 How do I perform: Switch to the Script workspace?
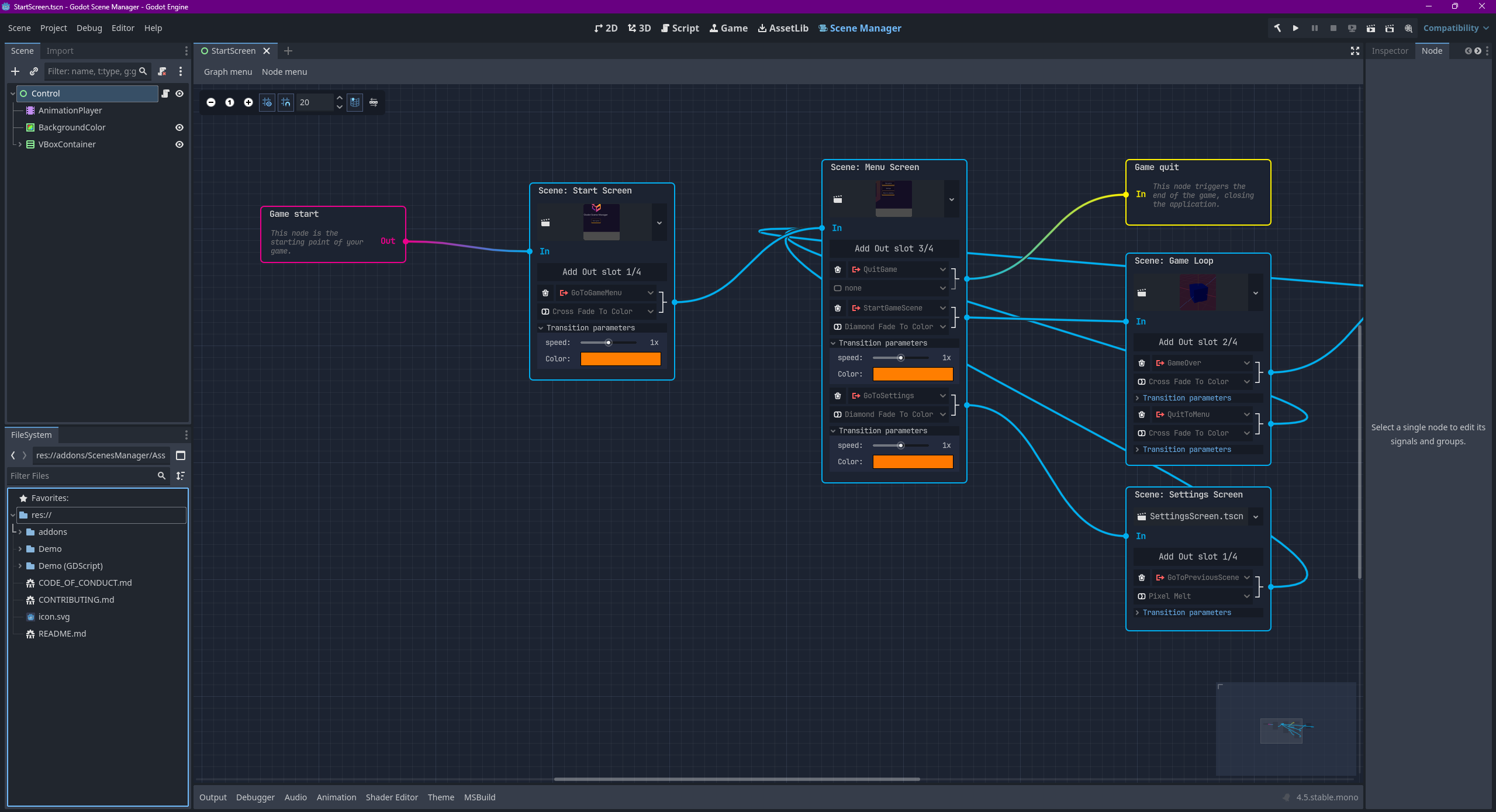[680, 28]
